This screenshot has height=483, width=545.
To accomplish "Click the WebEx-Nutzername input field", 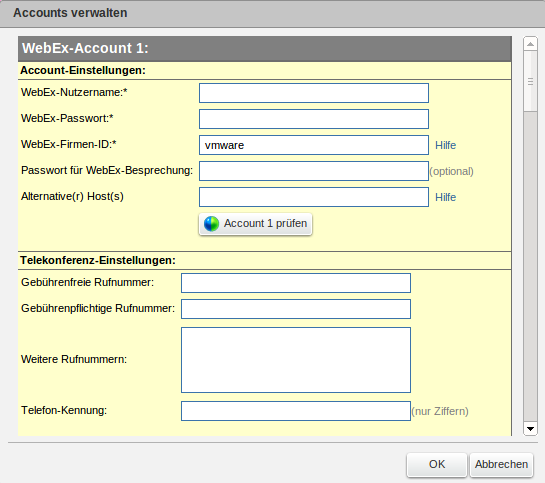I will [314, 93].
